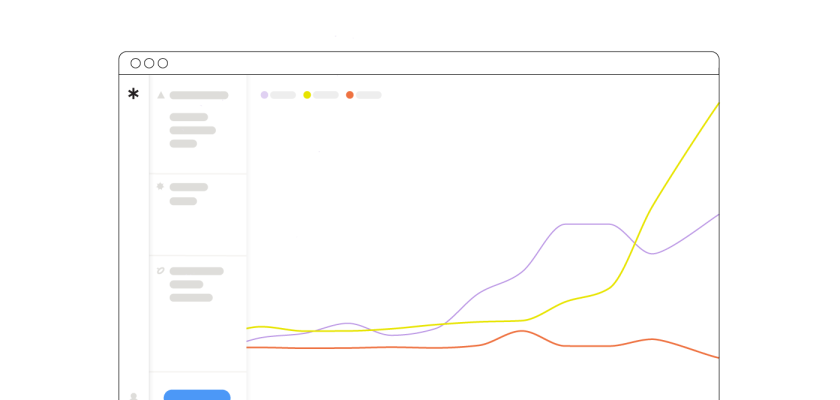
Task: Expand the sidebar heading beside the leaf icon
Action: pos(197,271)
